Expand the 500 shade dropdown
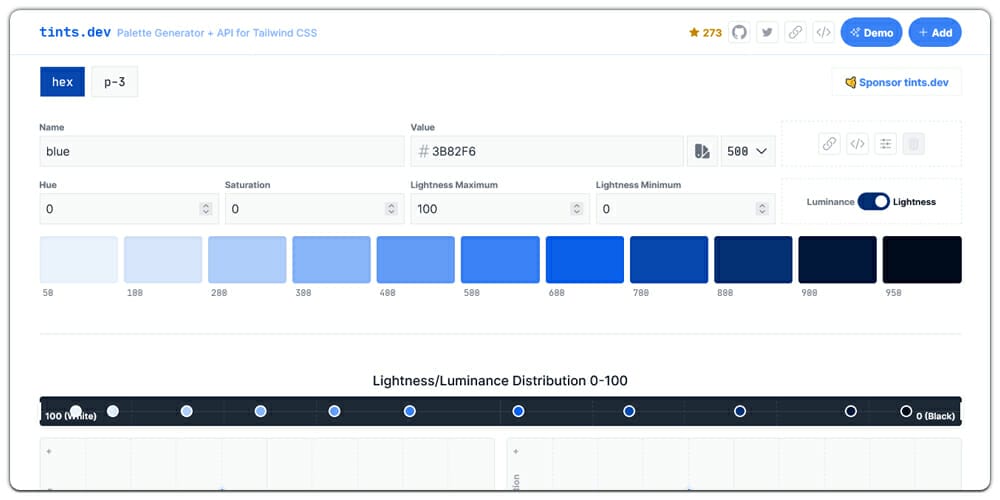The width and height of the screenshot is (1000, 500). point(747,151)
